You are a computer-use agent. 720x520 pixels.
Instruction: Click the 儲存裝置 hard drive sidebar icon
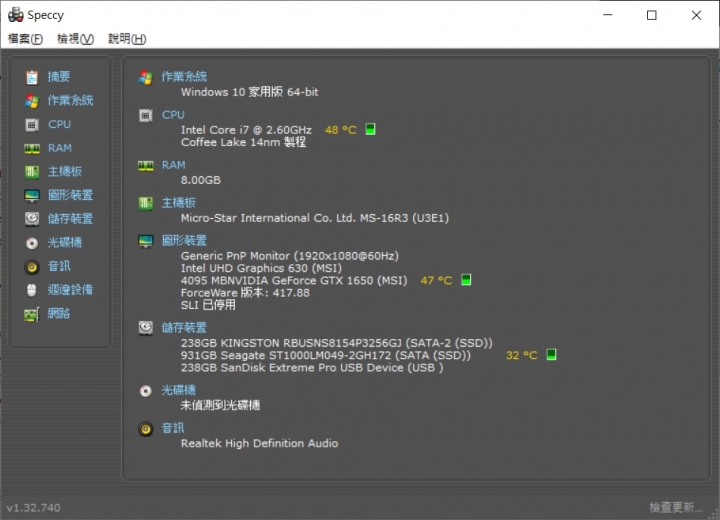click(x=32, y=219)
